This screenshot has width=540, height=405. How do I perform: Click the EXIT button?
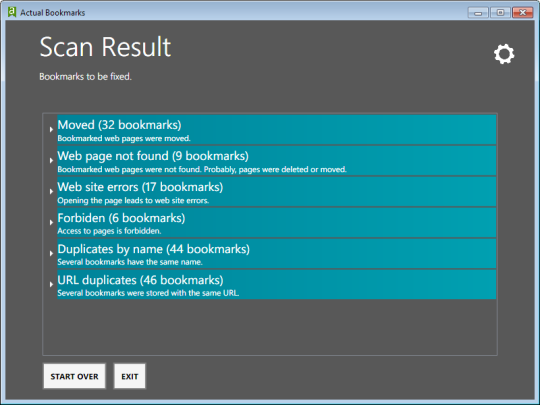point(129,376)
